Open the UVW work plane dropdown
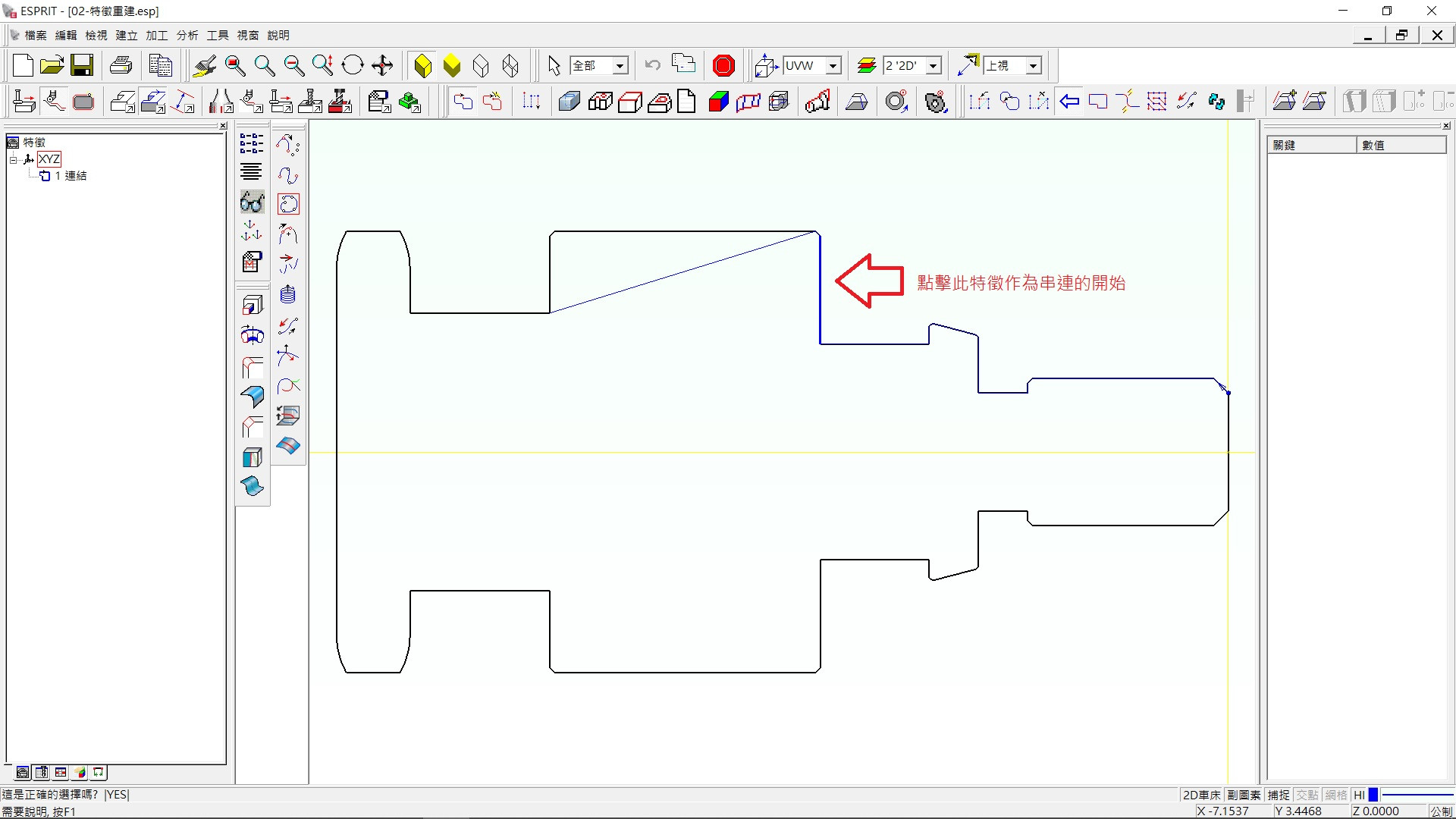 point(833,66)
